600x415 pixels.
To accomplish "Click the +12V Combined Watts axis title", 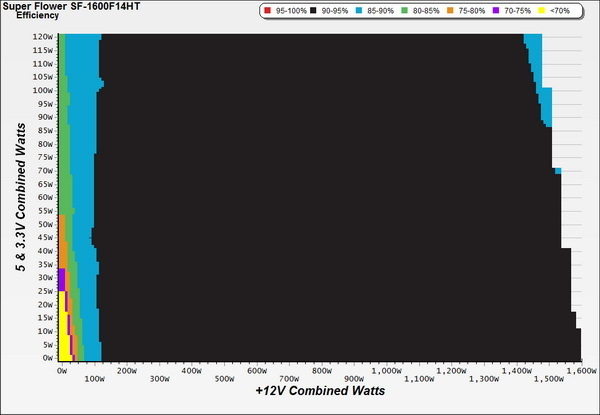I will coord(320,391).
